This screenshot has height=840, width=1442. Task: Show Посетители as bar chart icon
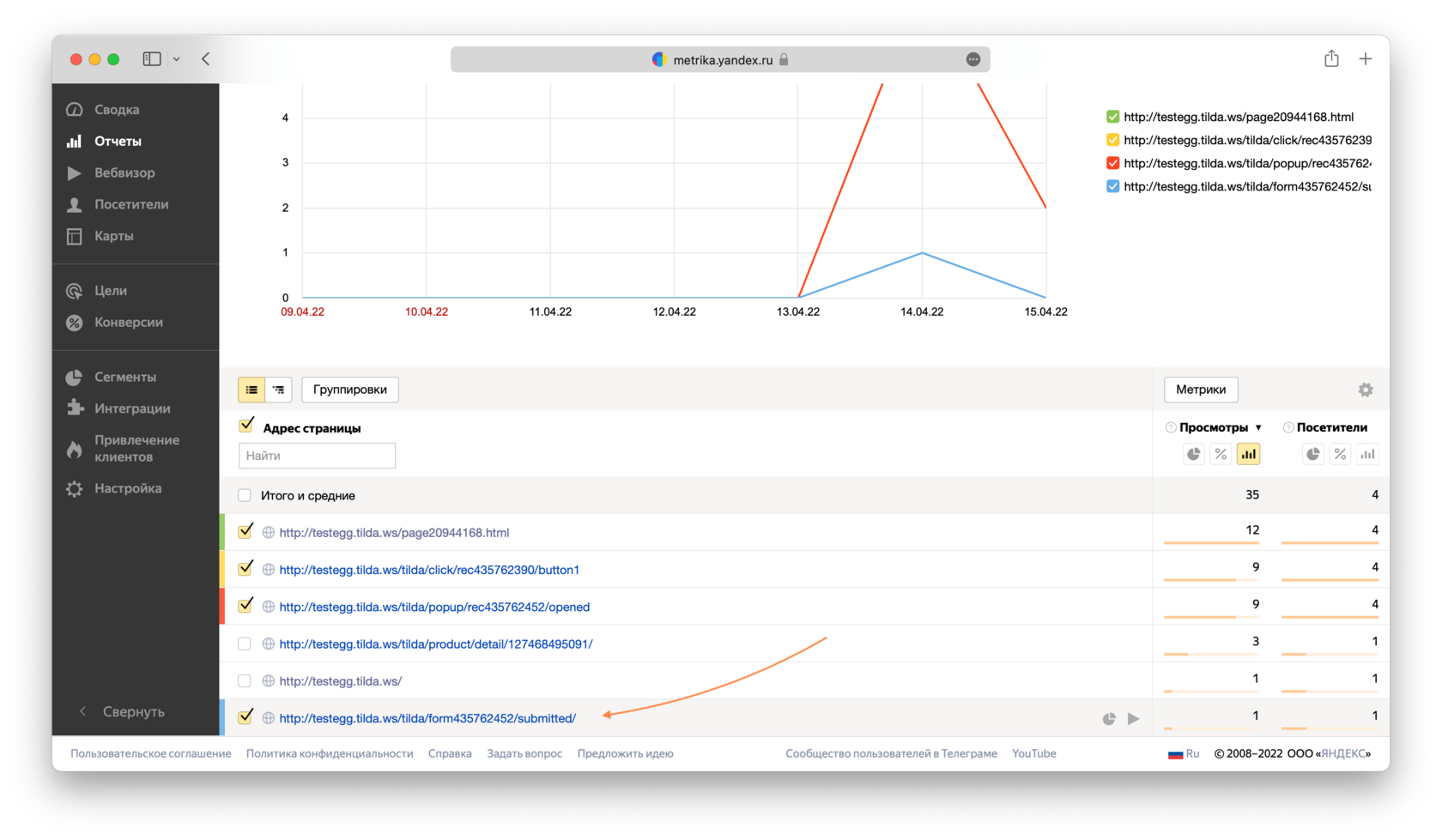(x=1367, y=455)
